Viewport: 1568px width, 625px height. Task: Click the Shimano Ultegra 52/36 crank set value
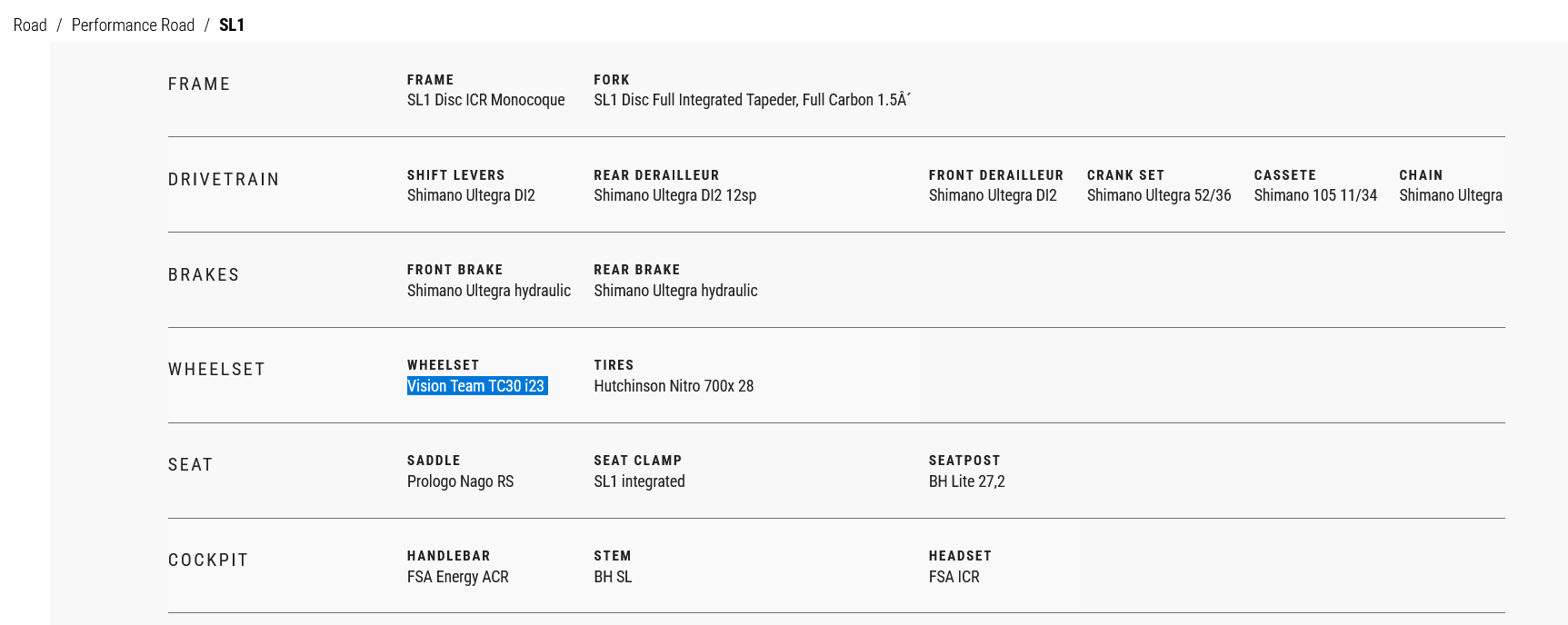coord(1159,195)
